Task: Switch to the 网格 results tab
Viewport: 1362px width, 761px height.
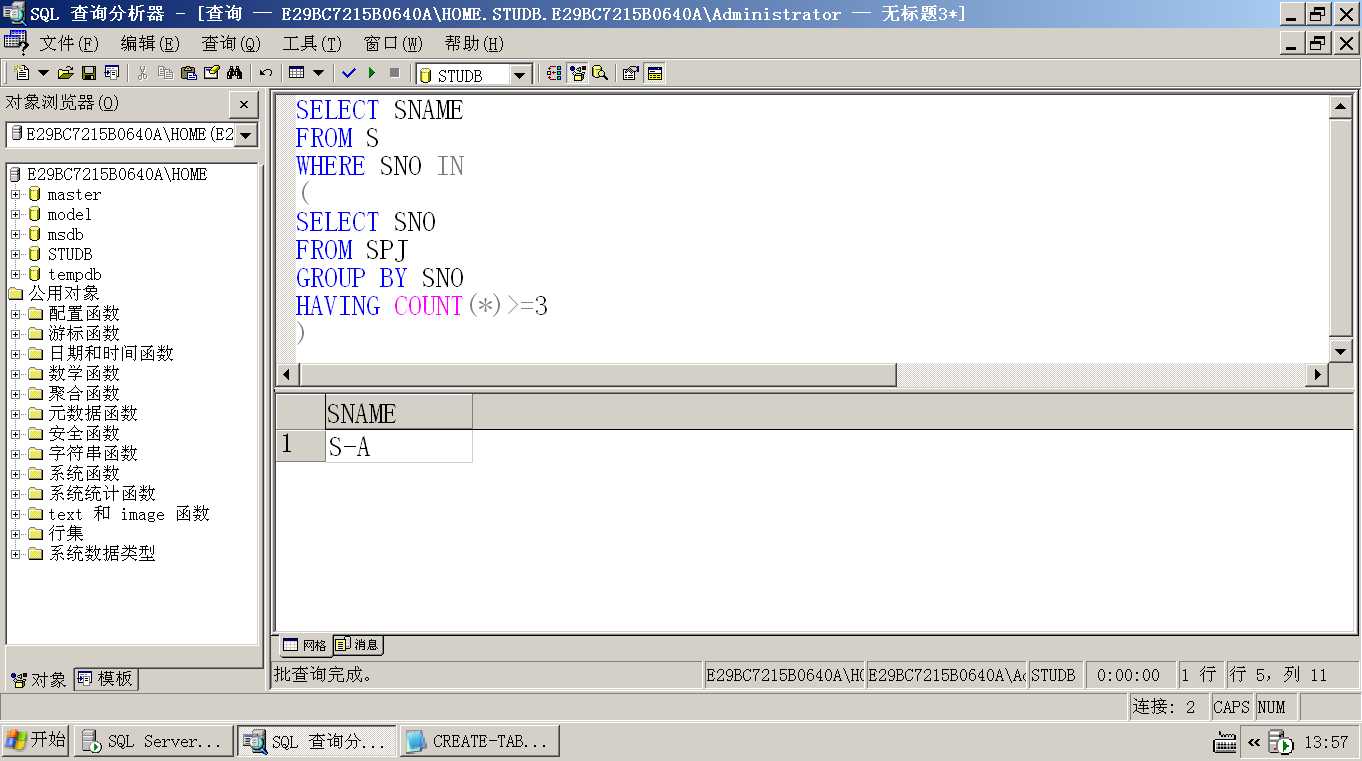Action: coord(304,645)
